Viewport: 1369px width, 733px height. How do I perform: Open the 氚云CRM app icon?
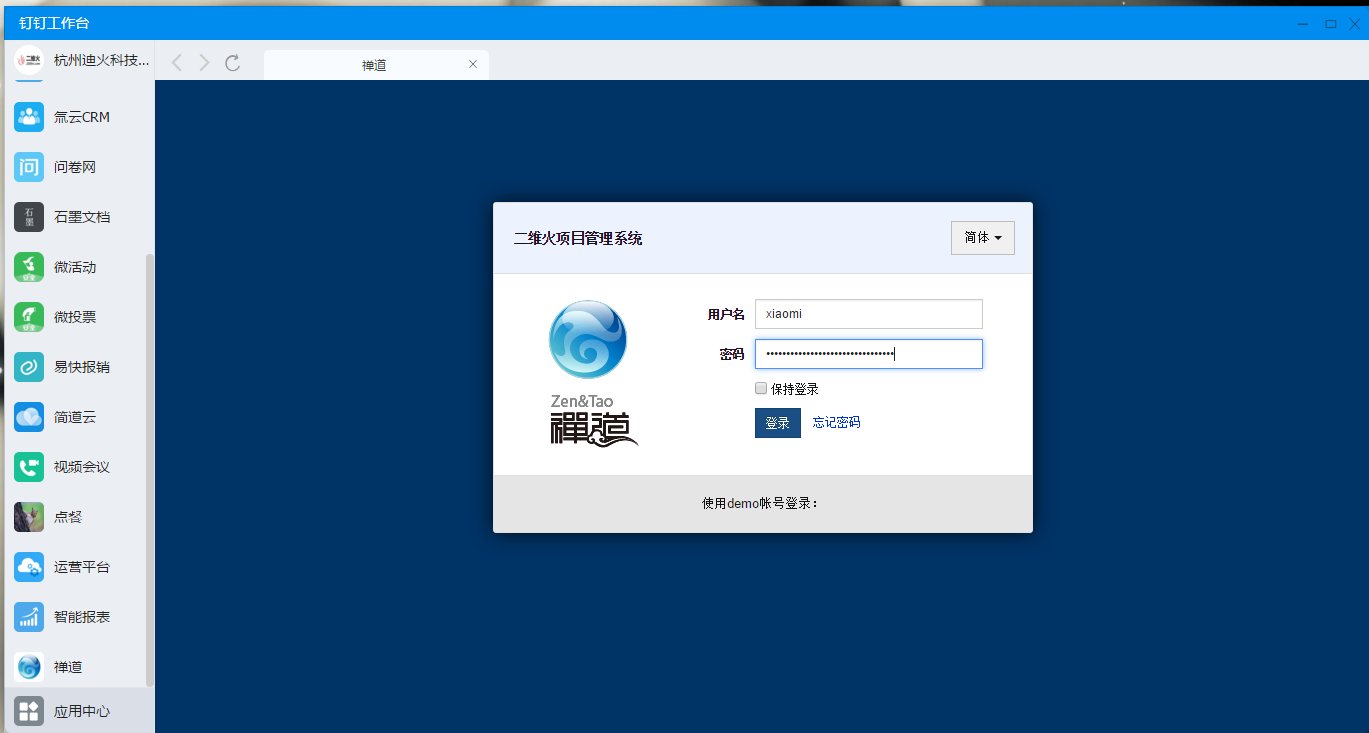(x=29, y=117)
